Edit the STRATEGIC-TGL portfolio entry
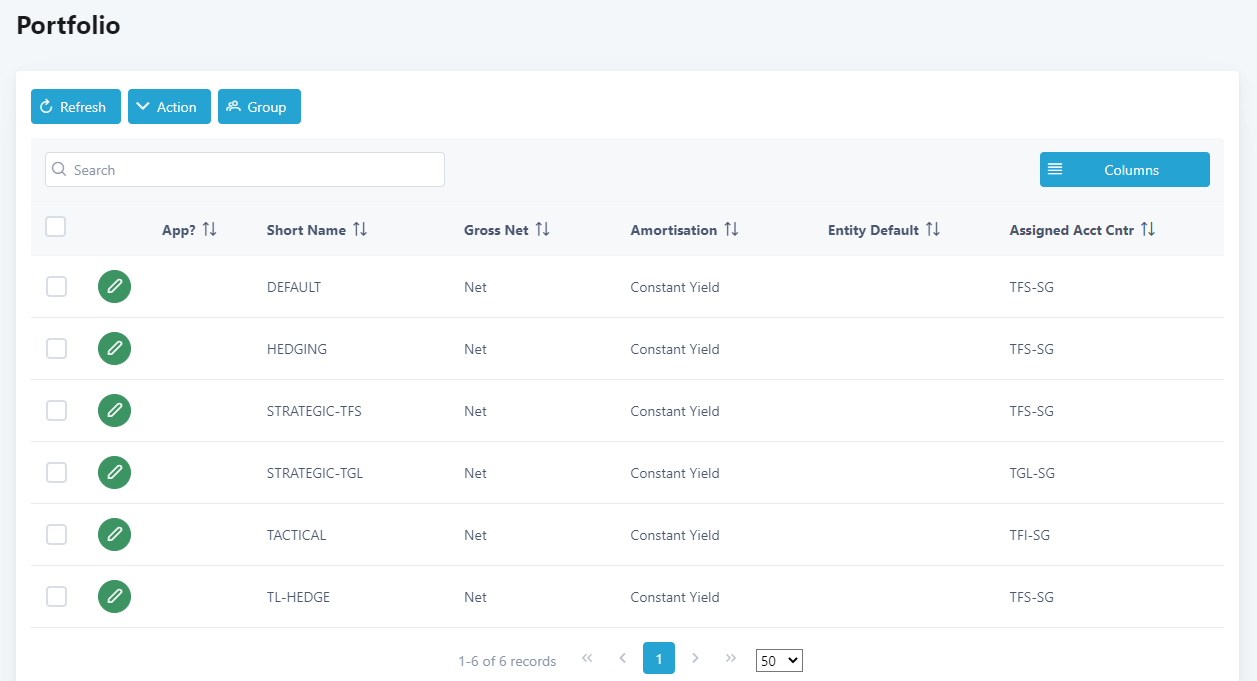 114,473
